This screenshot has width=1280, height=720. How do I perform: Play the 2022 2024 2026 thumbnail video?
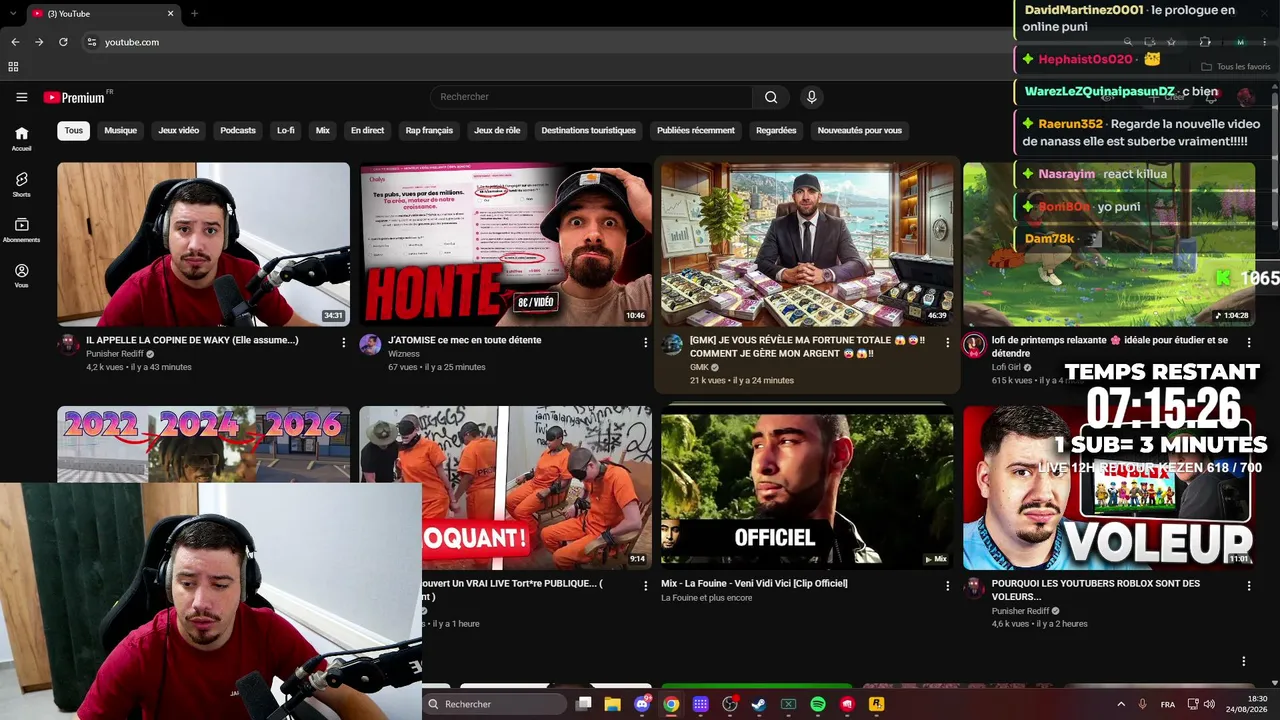click(x=203, y=444)
